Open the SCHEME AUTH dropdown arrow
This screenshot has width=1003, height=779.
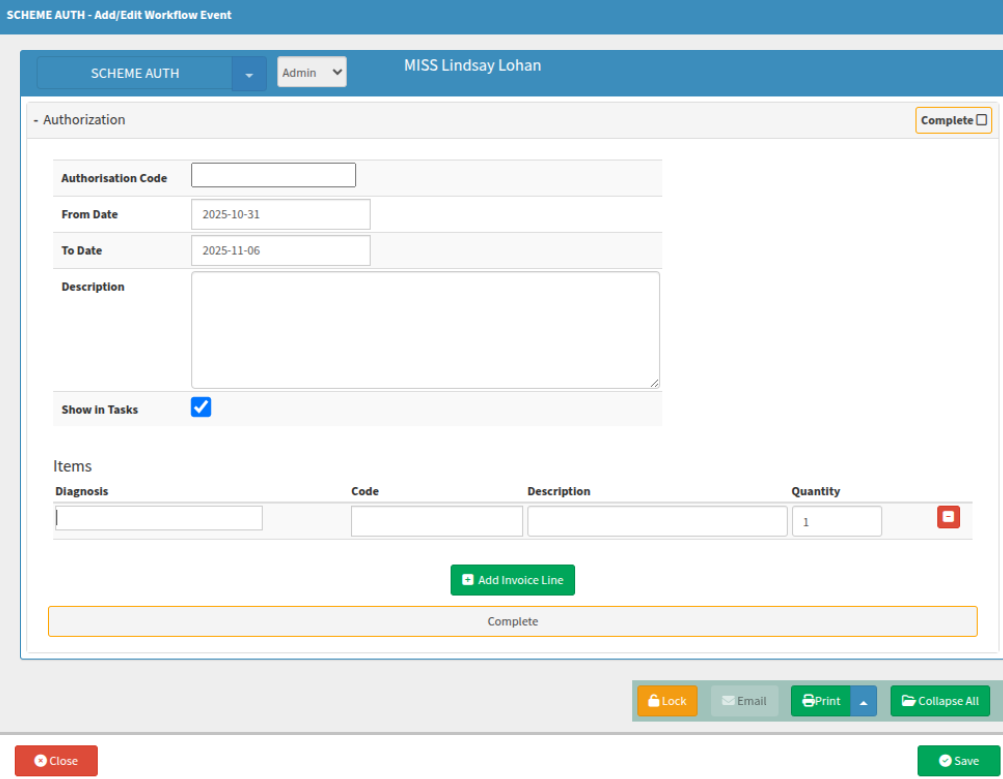coord(249,74)
